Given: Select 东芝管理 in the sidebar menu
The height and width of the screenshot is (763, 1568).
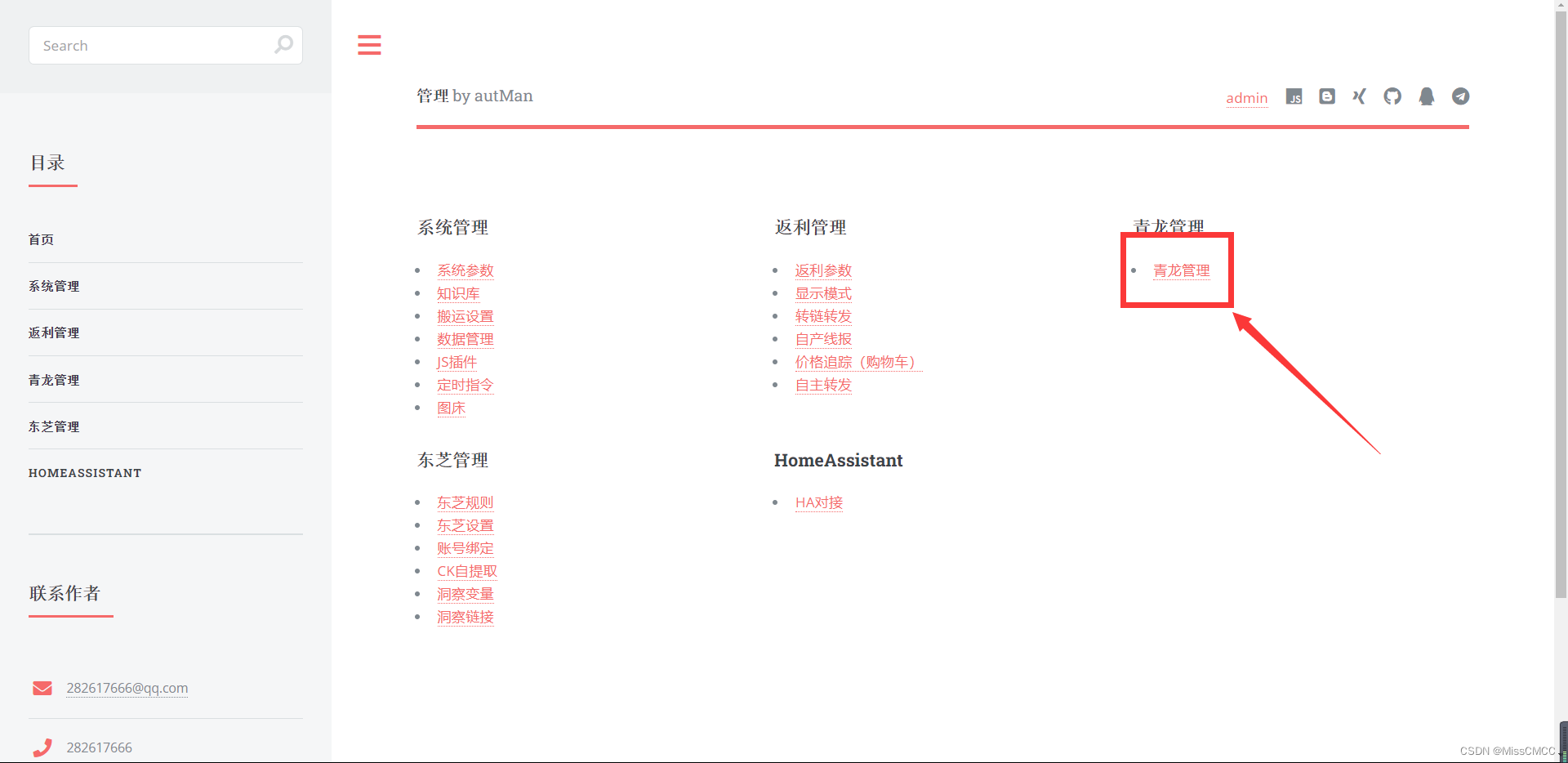Looking at the screenshot, I should (x=54, y=426).
